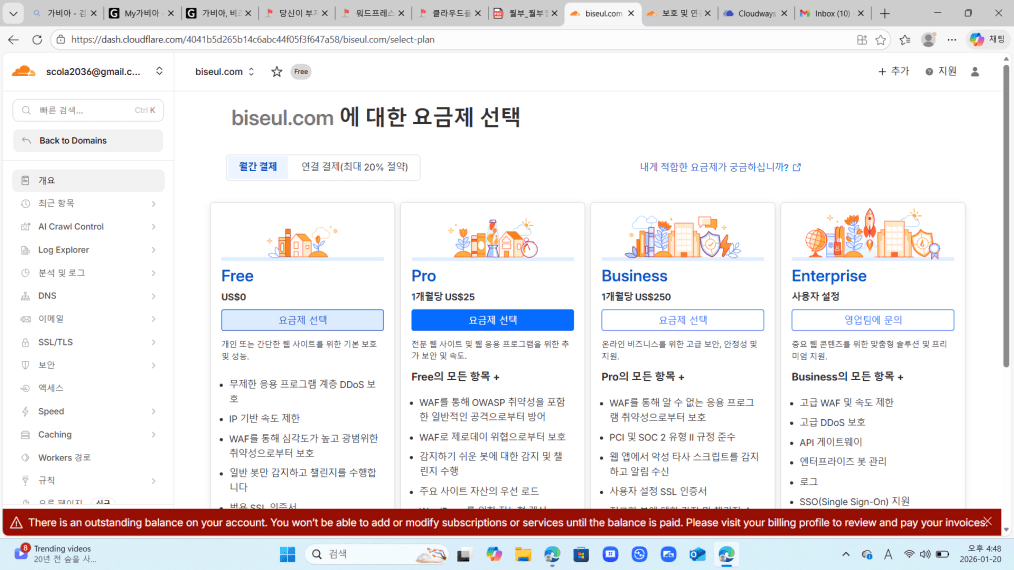Viewport: 1014px width, 570px height.
Task: Open File Explorer from the taskbar
Action: [x=523, y=554]
